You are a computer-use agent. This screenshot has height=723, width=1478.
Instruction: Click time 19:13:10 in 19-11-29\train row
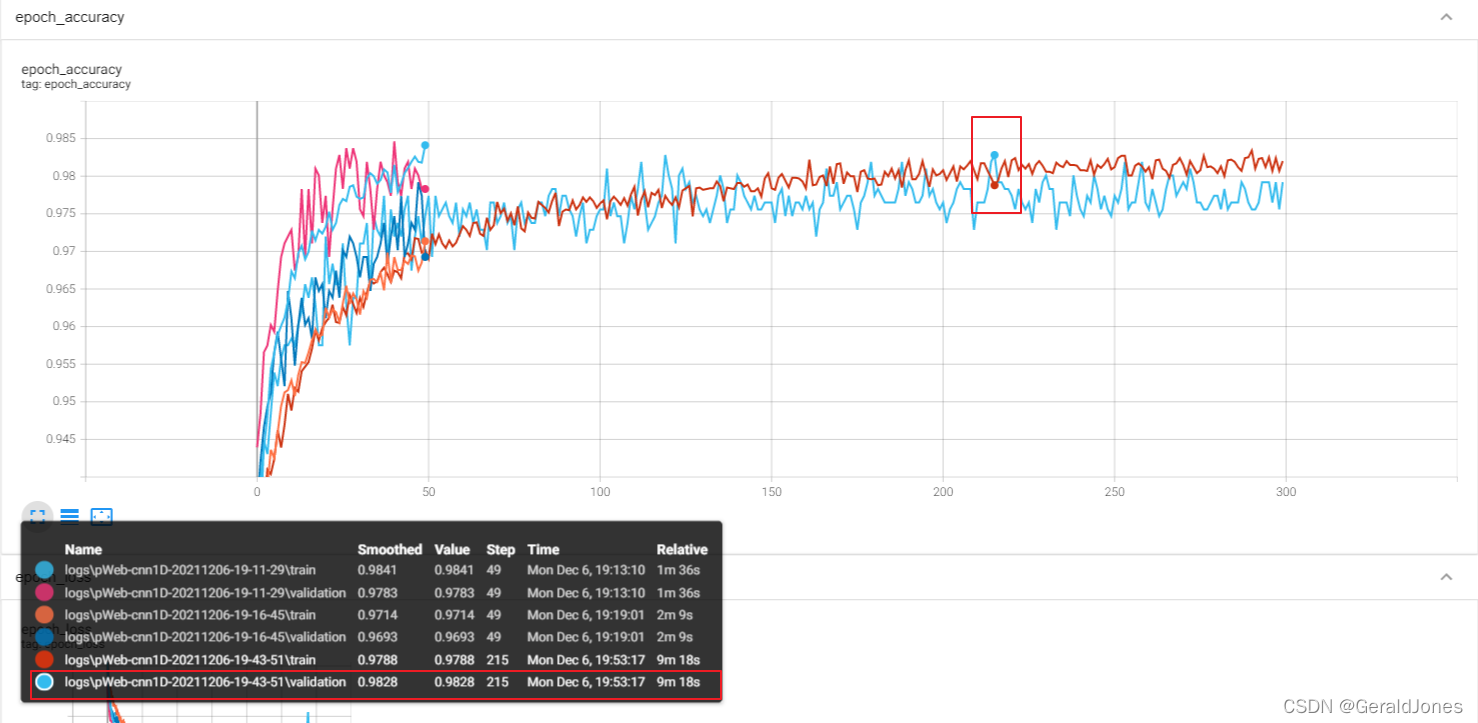tap(586, 570)
